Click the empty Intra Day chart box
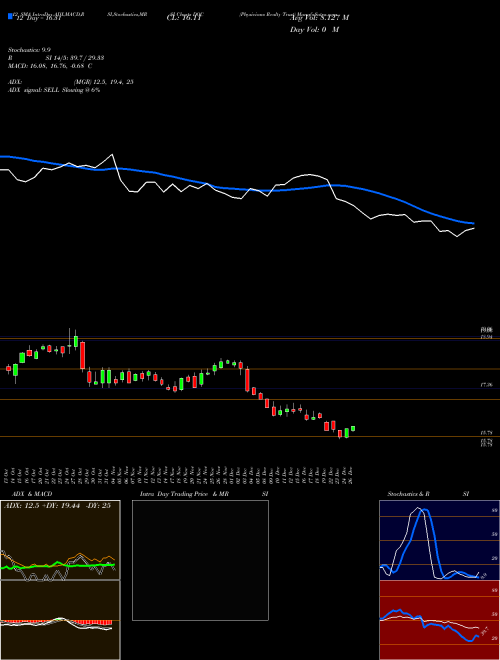 pyautogui.click(x=200, y=560)
